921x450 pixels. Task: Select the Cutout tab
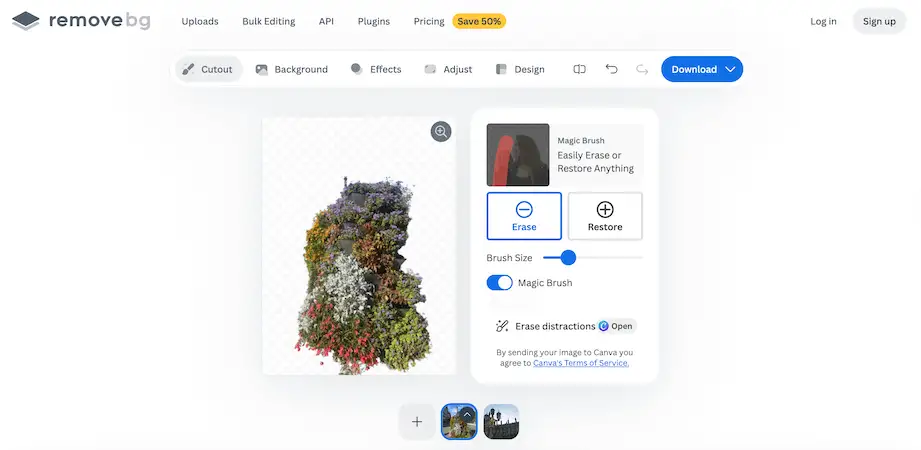pyautogui.click(x=208, y=69)
